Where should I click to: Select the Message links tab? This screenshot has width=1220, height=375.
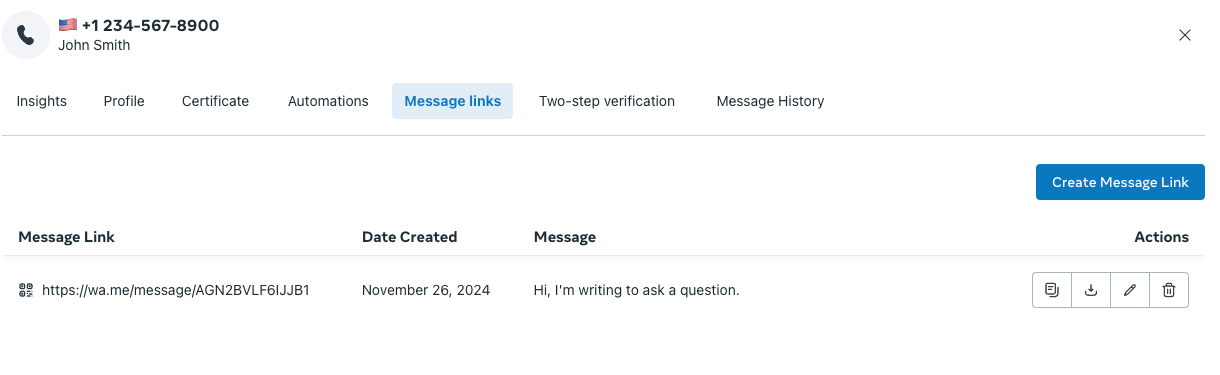[x=453, y=101]
